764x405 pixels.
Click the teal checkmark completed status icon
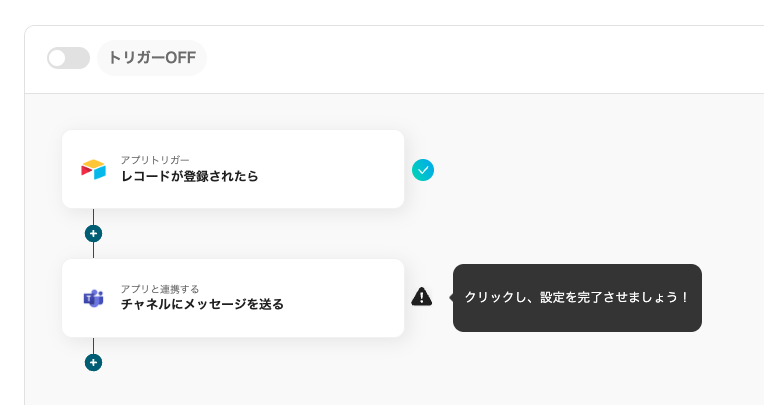pyautogui.click(x=423, y=170)
